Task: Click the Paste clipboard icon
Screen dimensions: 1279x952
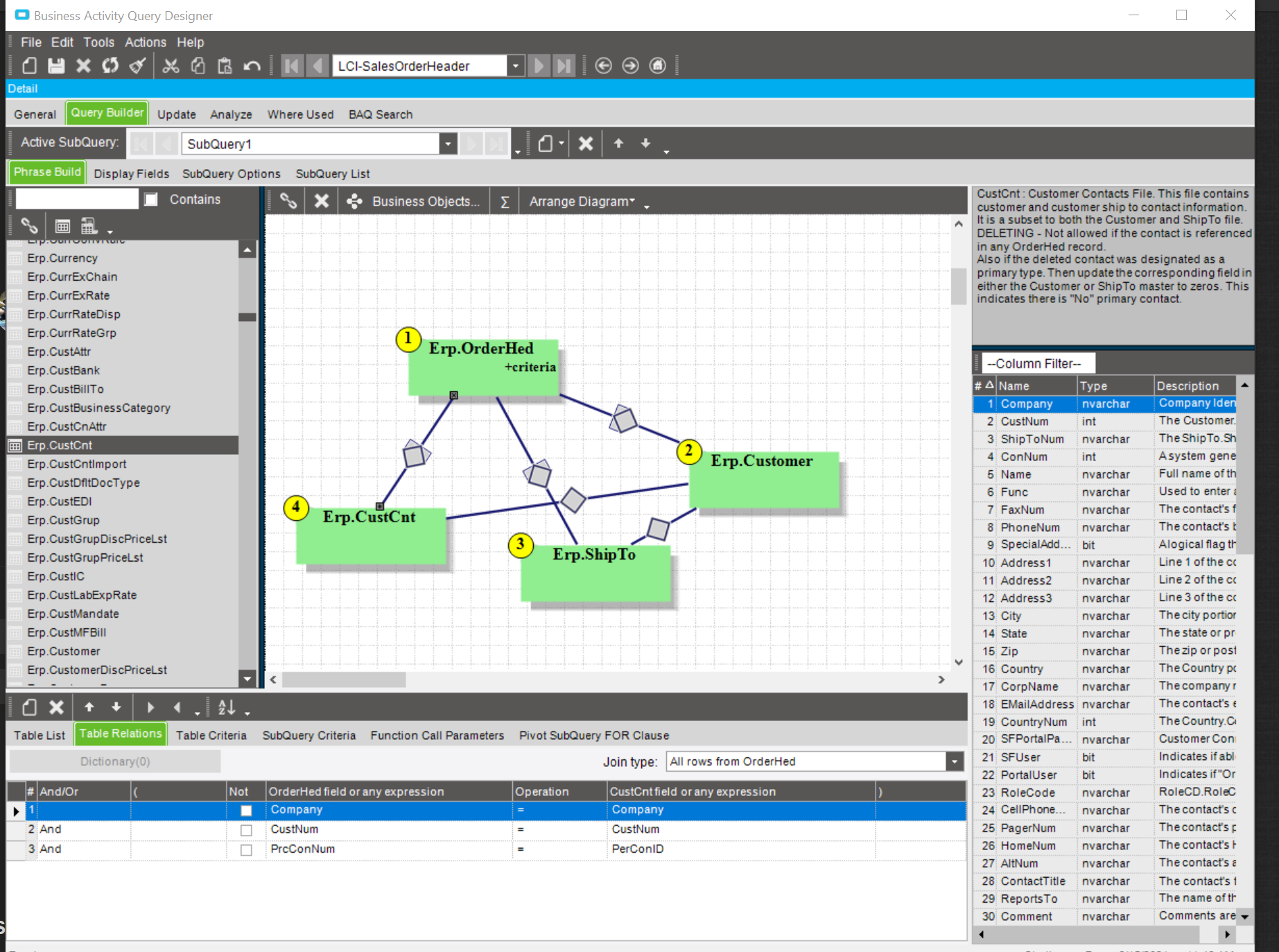Action: click(x=225, y=66)
